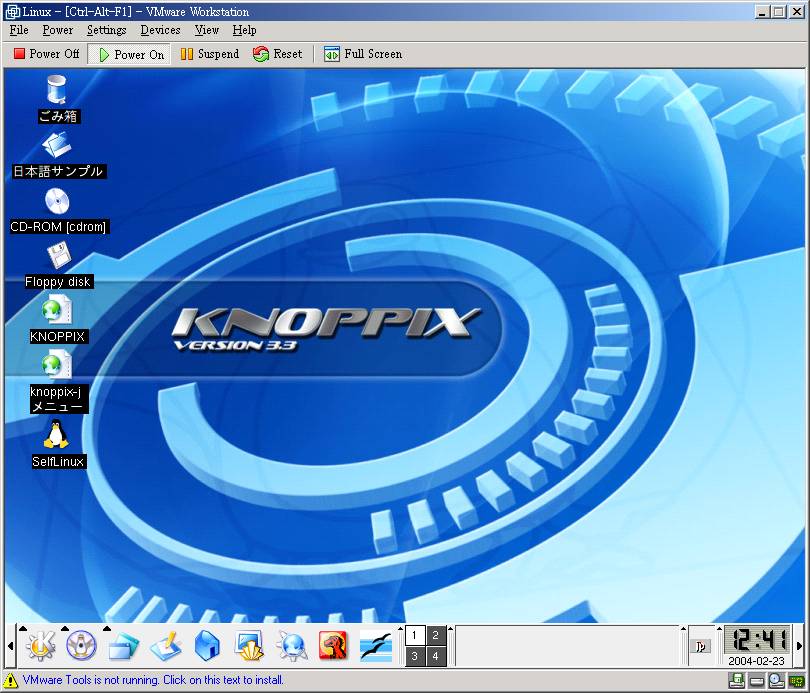This screenshot has width=810, height=693.
Task: Open the Help menu
Action: point(244,30)
